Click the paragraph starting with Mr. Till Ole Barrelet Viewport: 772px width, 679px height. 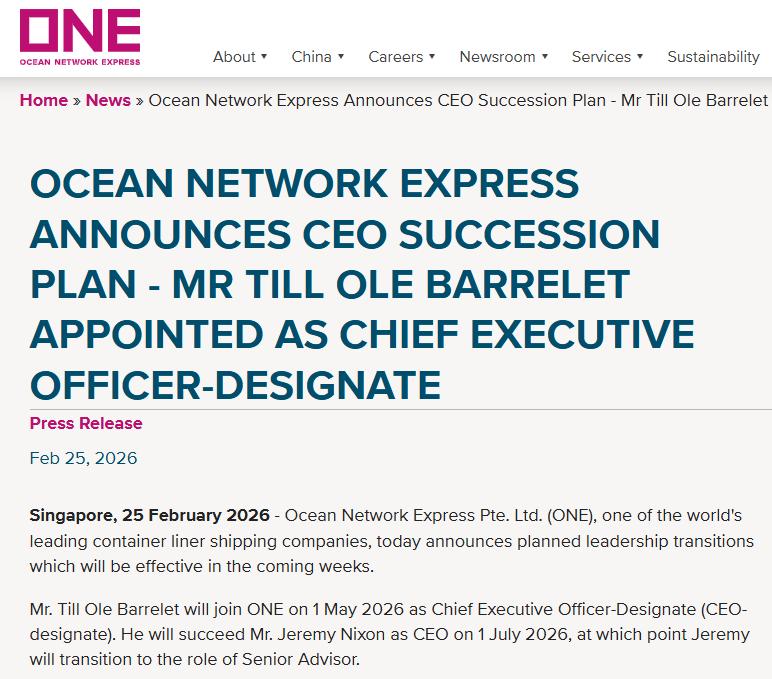[386, 635]
